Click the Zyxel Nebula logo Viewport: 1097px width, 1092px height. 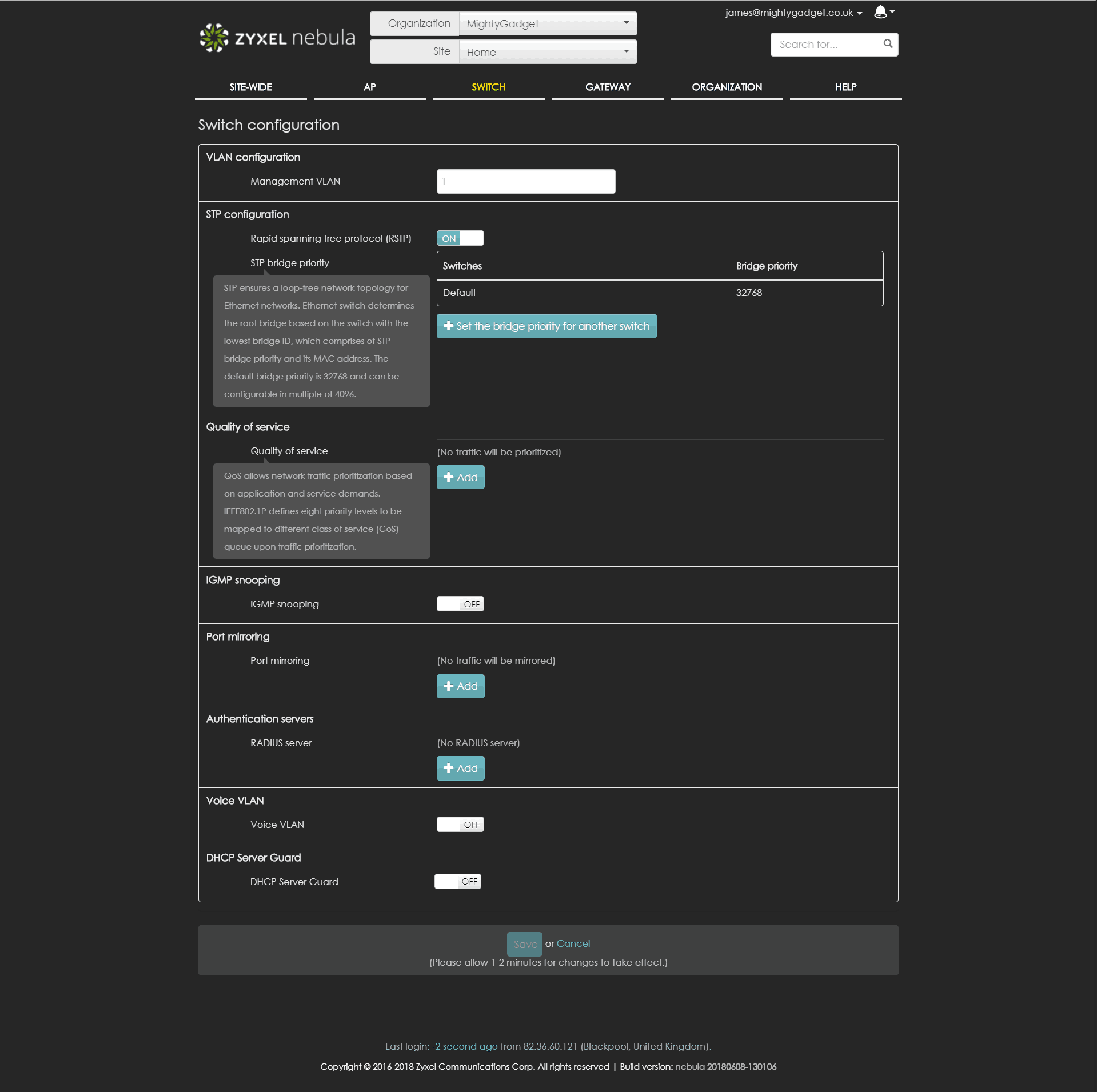click(277, 38)
